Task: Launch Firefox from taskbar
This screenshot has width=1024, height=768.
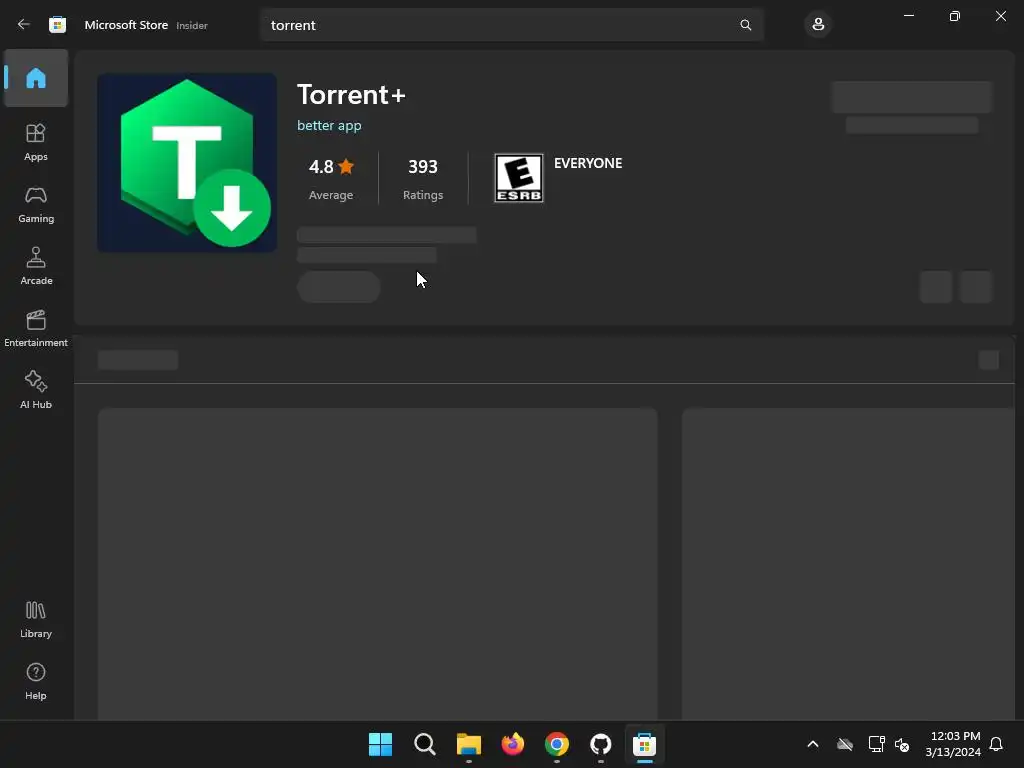Action: pyautogui.click(x=513, y=744)
